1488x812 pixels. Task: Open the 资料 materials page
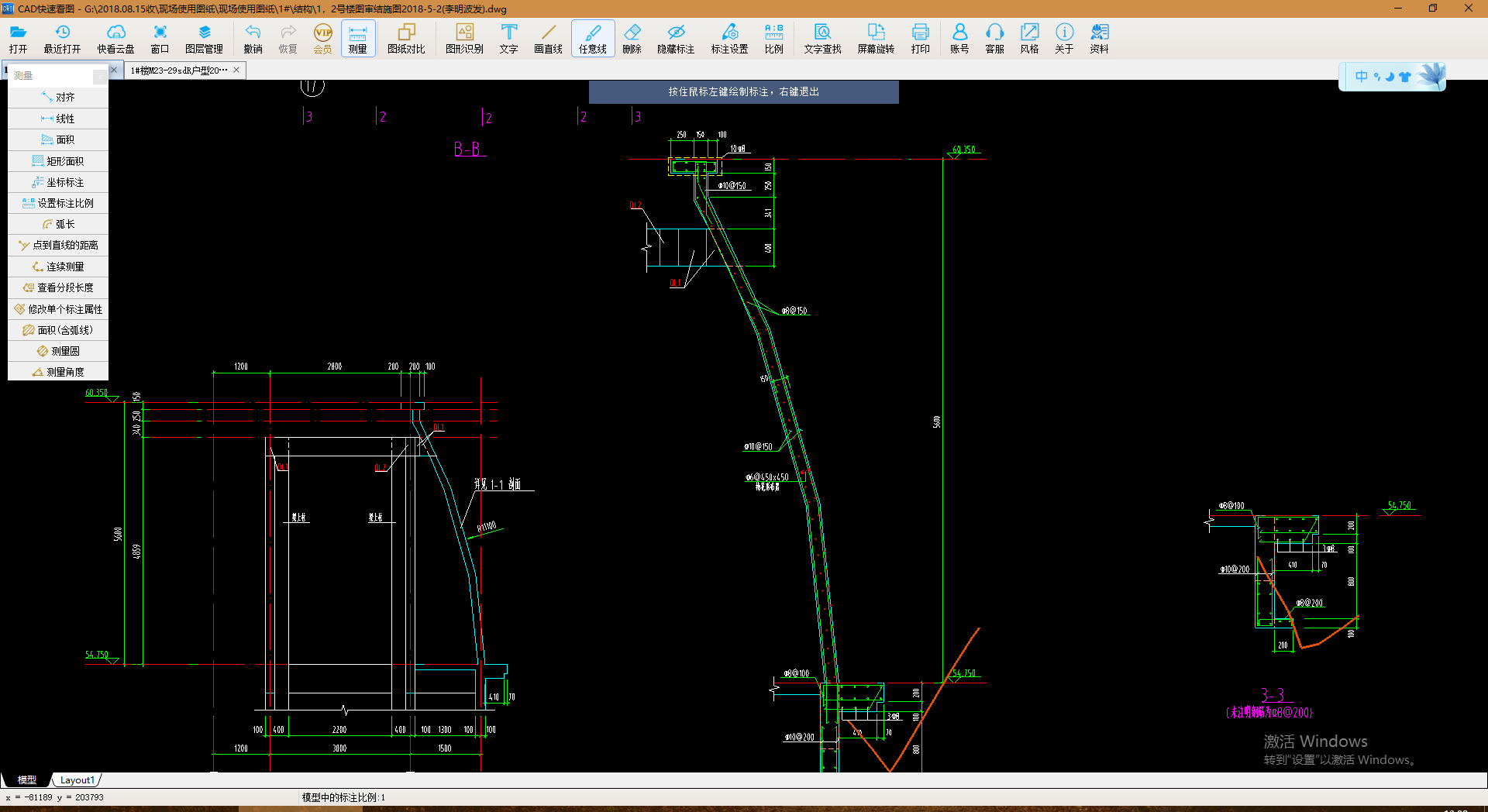click(x=1099, y=39)
